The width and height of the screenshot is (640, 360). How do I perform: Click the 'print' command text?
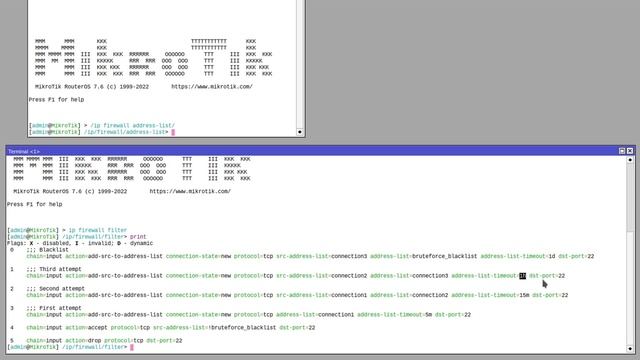(x=138, y=237)
